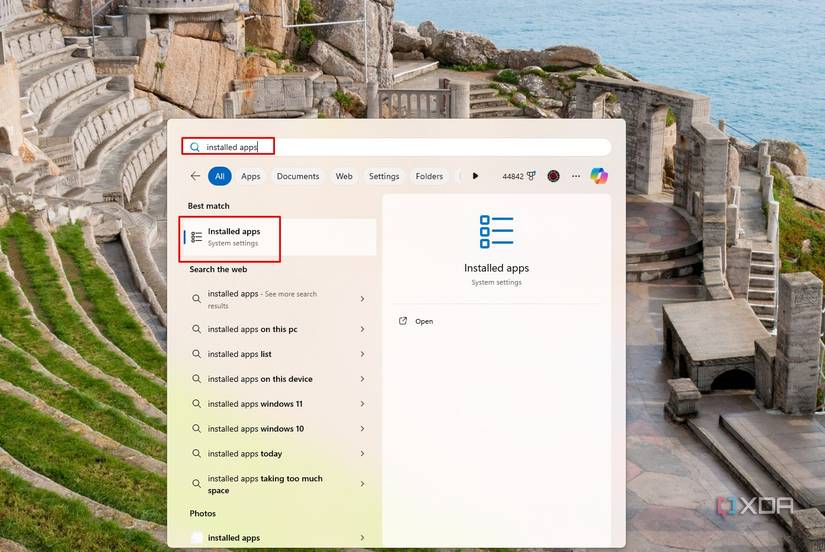Expand chevron for 'installed apps windows 11'
Screen dimensions: 825x552
coord(363,404)
